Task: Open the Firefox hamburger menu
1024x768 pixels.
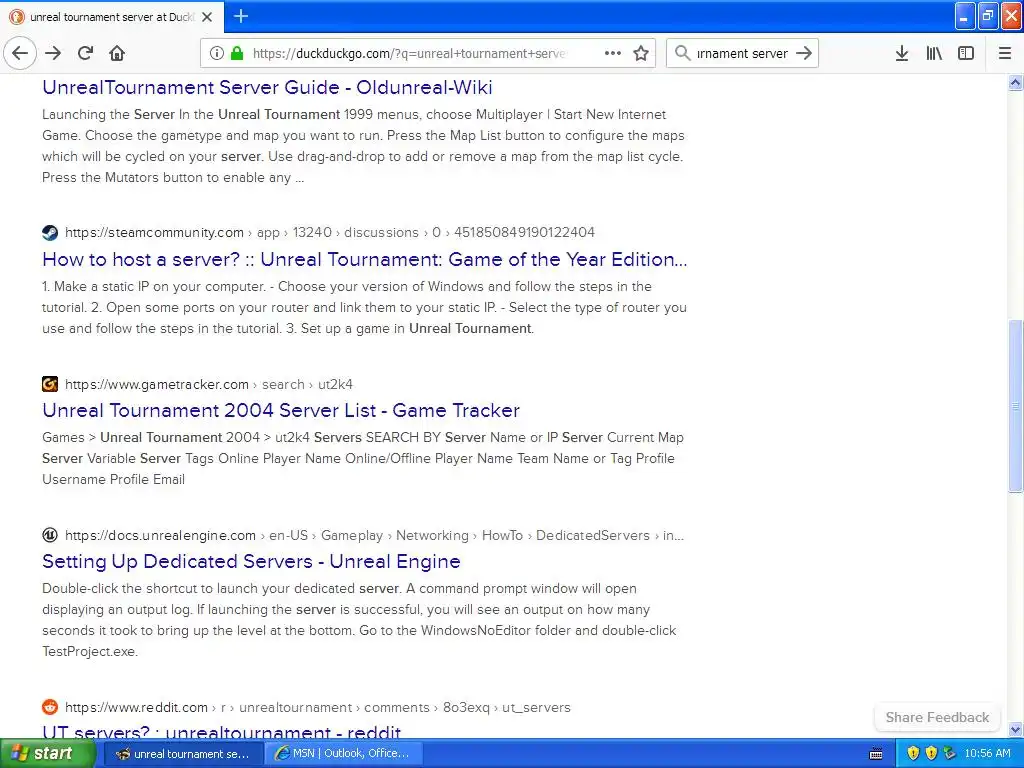Action: [1005, 53]
